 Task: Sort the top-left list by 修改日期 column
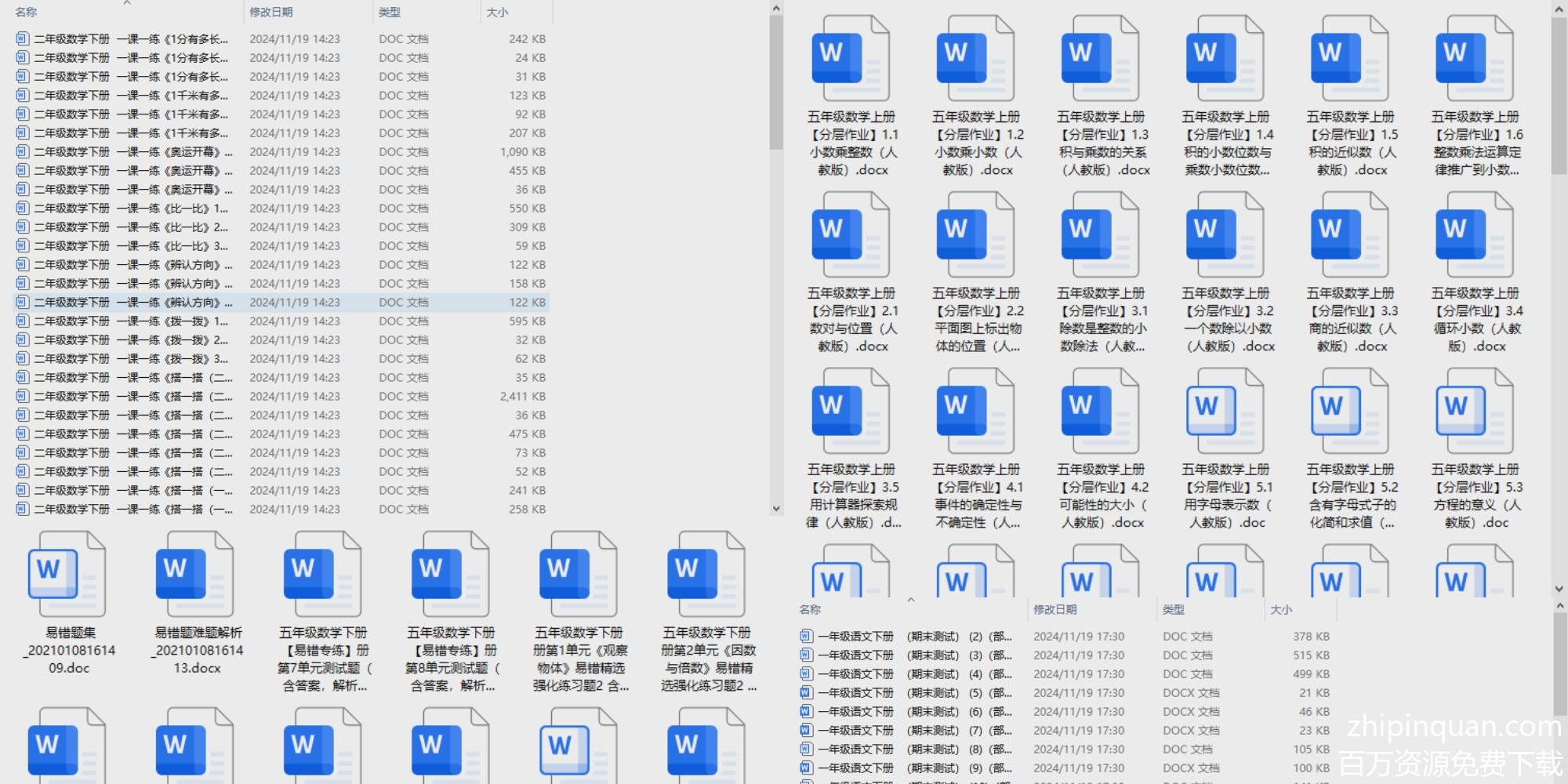271,13
